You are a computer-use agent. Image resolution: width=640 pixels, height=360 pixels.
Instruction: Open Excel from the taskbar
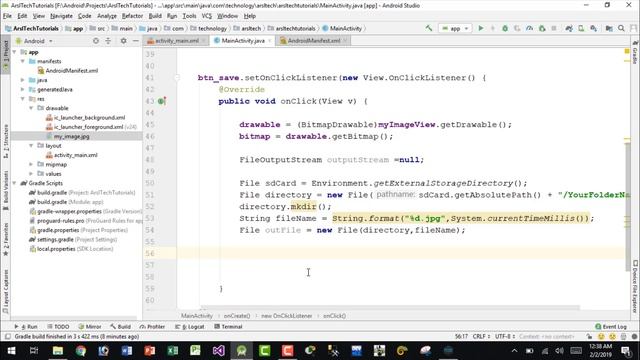click(x=173, y=351)
